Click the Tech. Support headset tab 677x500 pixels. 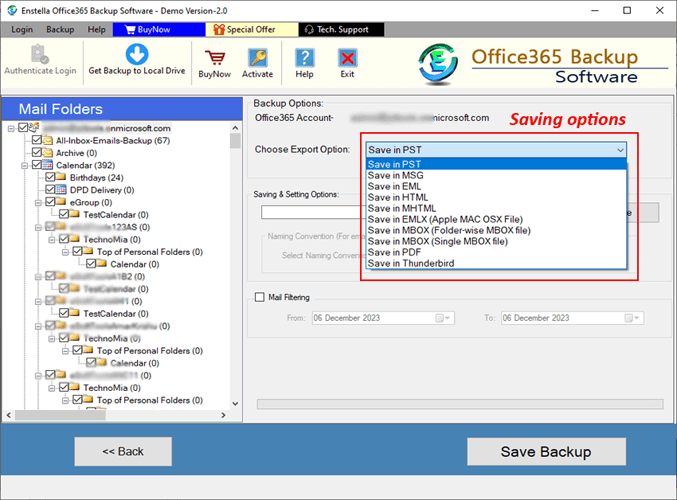click(341, 29)
